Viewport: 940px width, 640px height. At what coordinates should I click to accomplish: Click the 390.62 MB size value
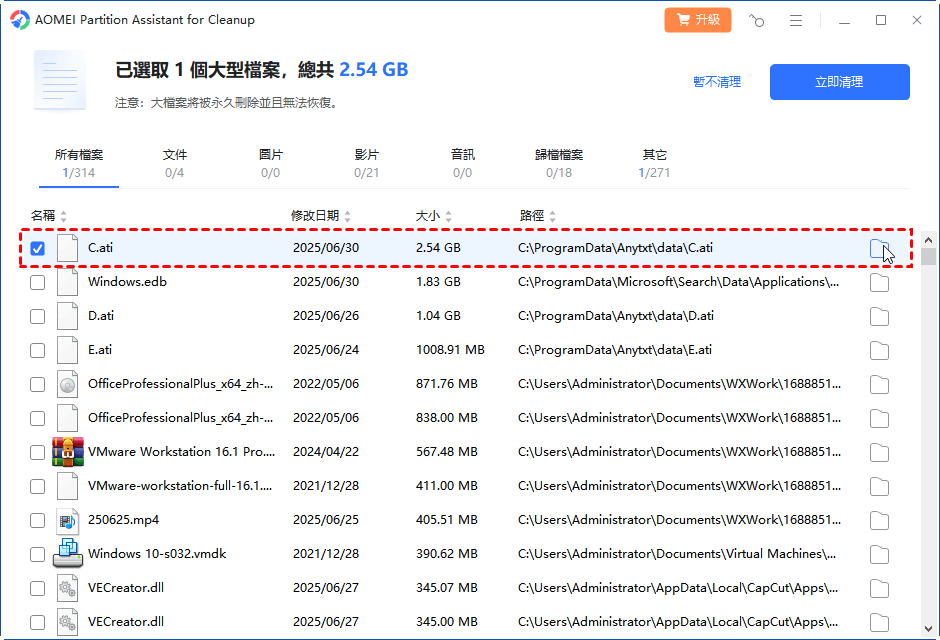pos(447,554)
